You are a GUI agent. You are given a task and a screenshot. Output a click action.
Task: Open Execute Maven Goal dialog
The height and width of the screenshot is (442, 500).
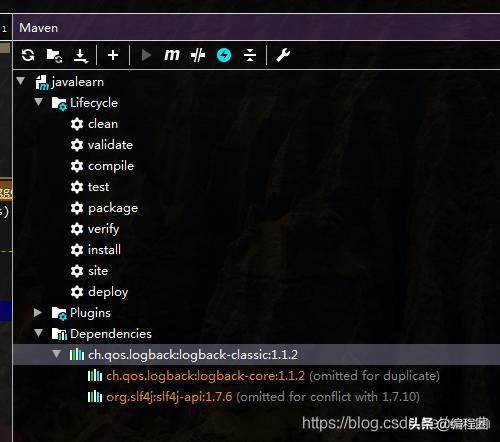tap(172, 55)
